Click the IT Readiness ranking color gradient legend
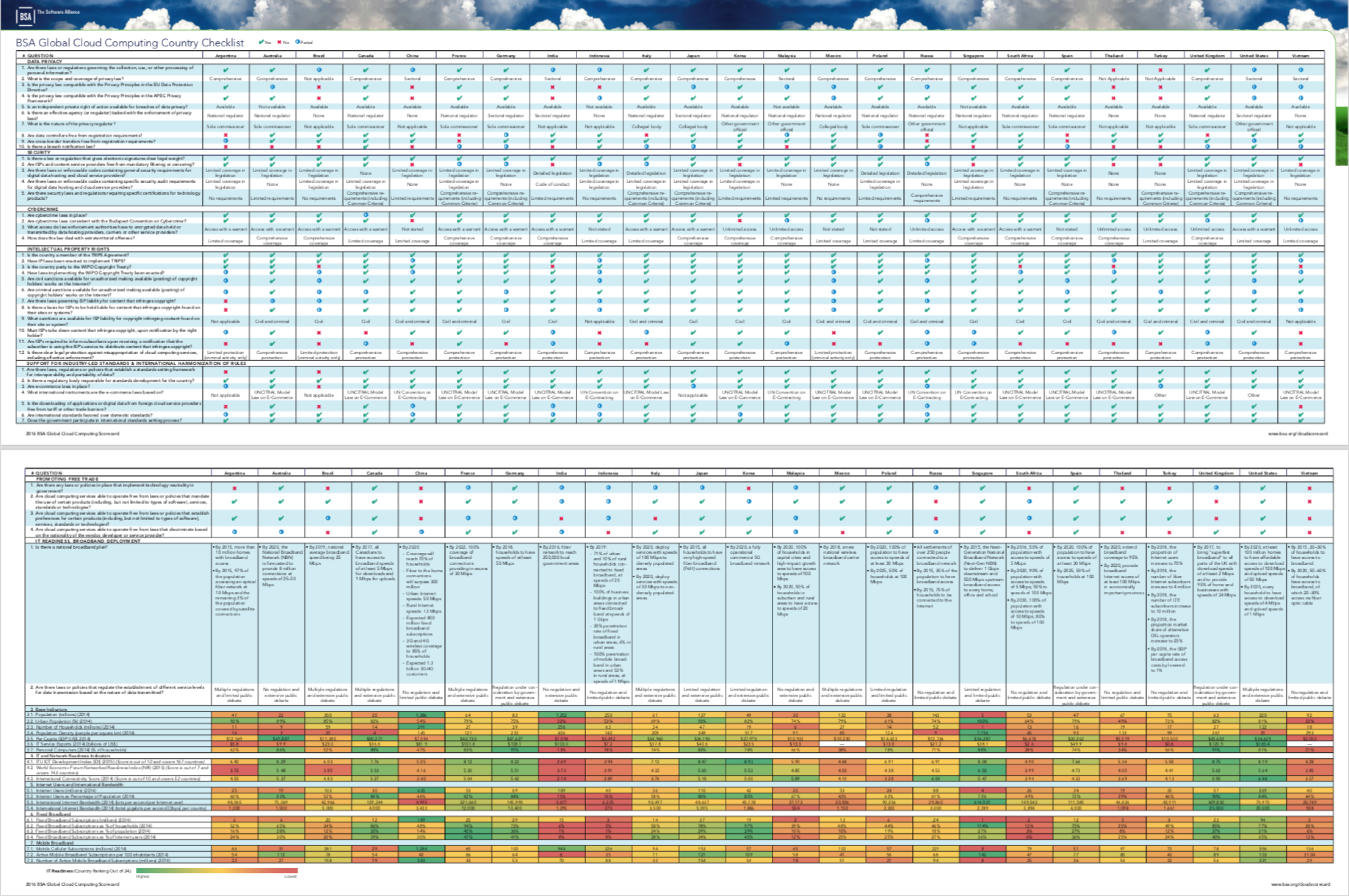 (x=217, y=871)
